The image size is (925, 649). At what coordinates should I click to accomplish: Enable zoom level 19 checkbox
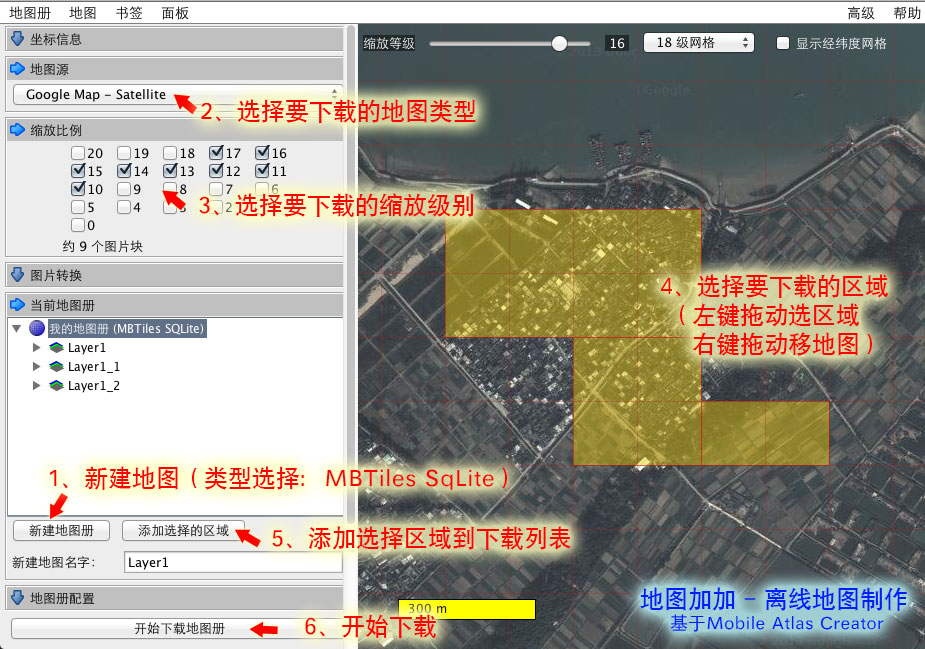pyautogui.click(x=124, y=153)
